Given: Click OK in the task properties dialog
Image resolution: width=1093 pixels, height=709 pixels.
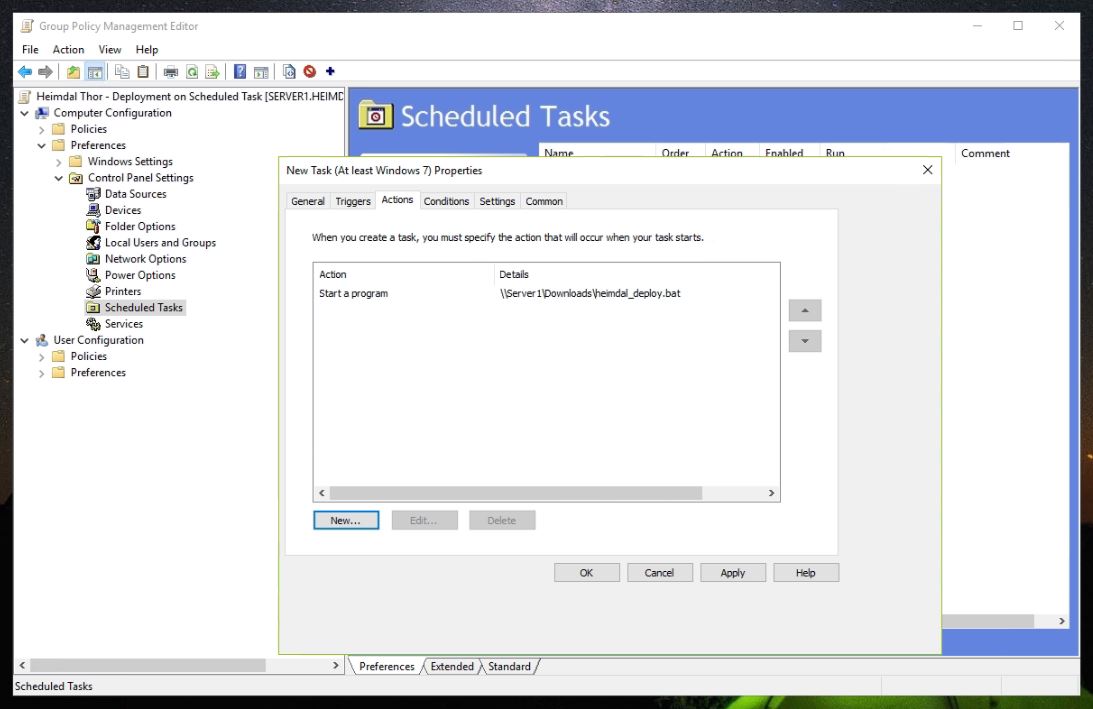Looking at the screenshot, I should pyautogui.click(x=586, y=572).
